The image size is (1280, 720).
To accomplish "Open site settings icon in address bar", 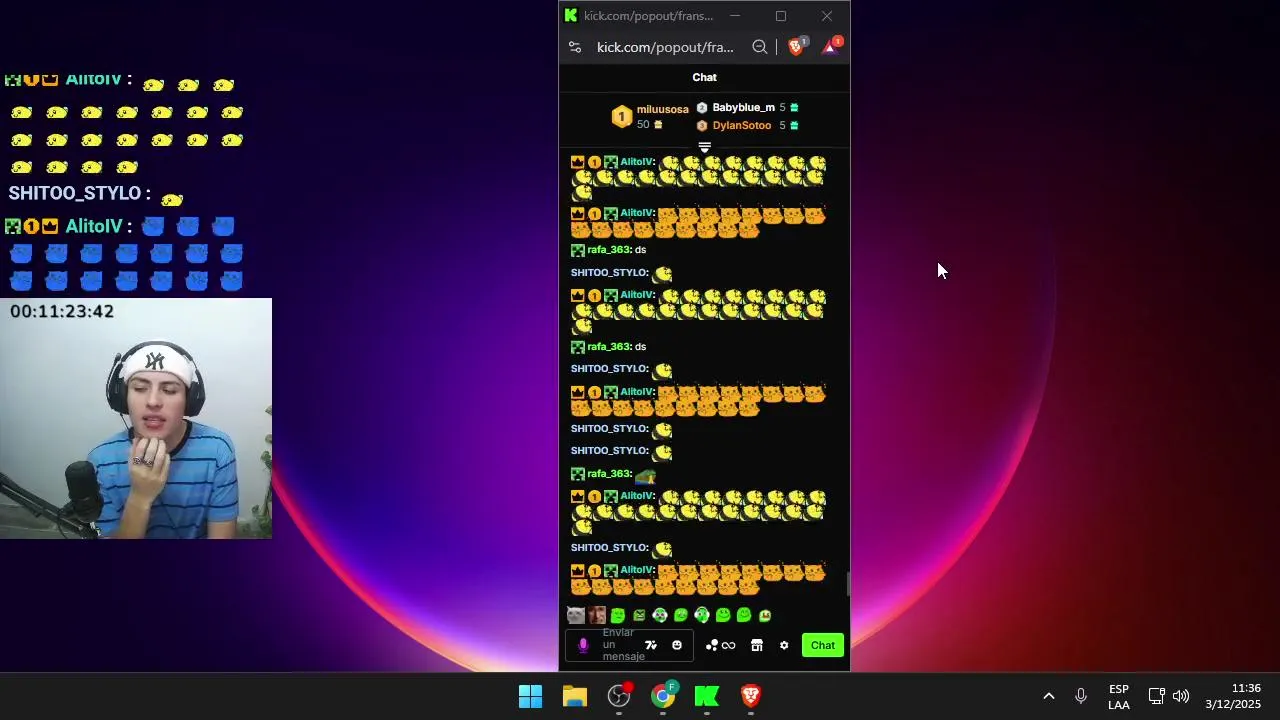I will tap(574, 47).
